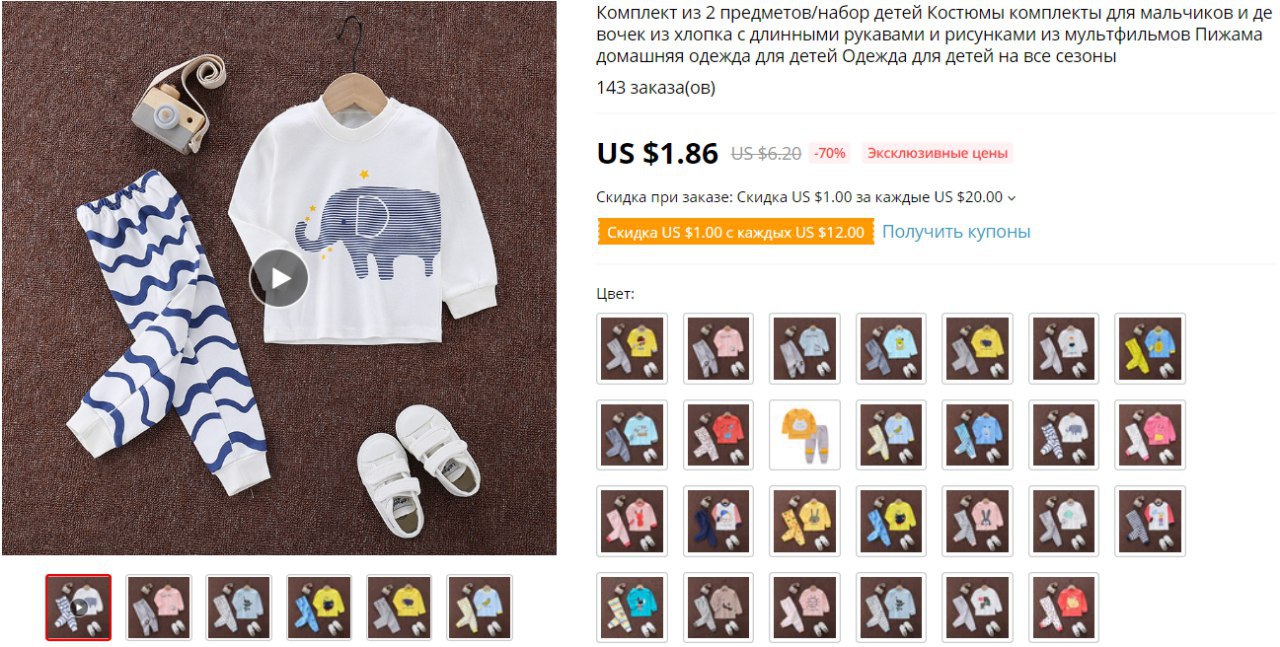Choose the yellow rabbit shirt with spotted pants
This screenshot has height=647, width=1280.
805,521
